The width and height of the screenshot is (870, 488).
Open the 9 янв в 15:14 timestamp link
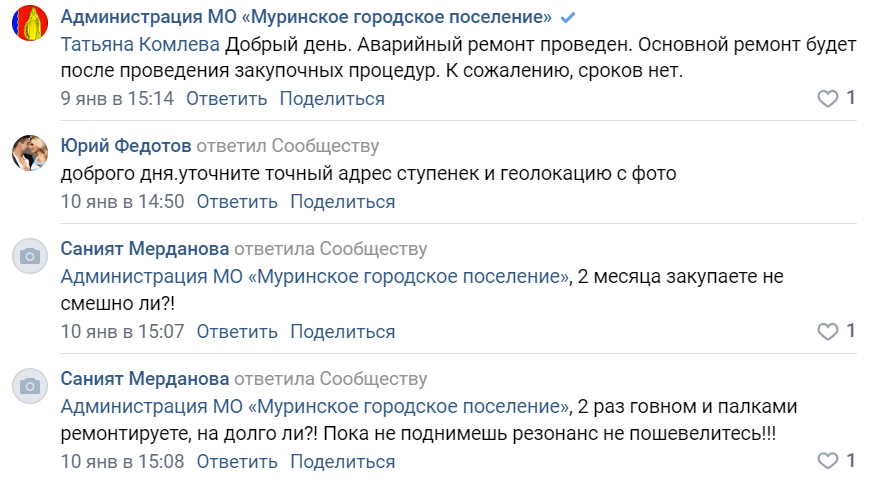click(117, 99)
